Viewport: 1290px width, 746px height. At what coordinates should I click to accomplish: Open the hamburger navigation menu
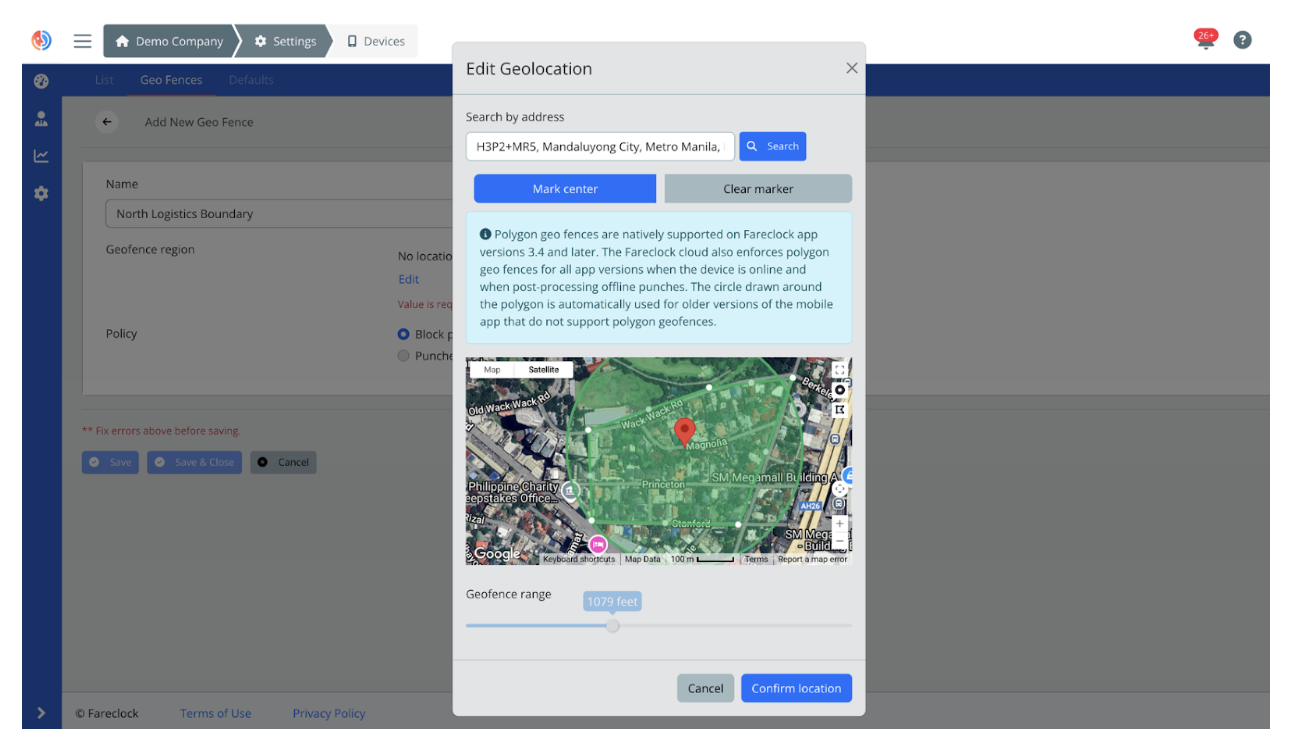click(x=82, y=40)
